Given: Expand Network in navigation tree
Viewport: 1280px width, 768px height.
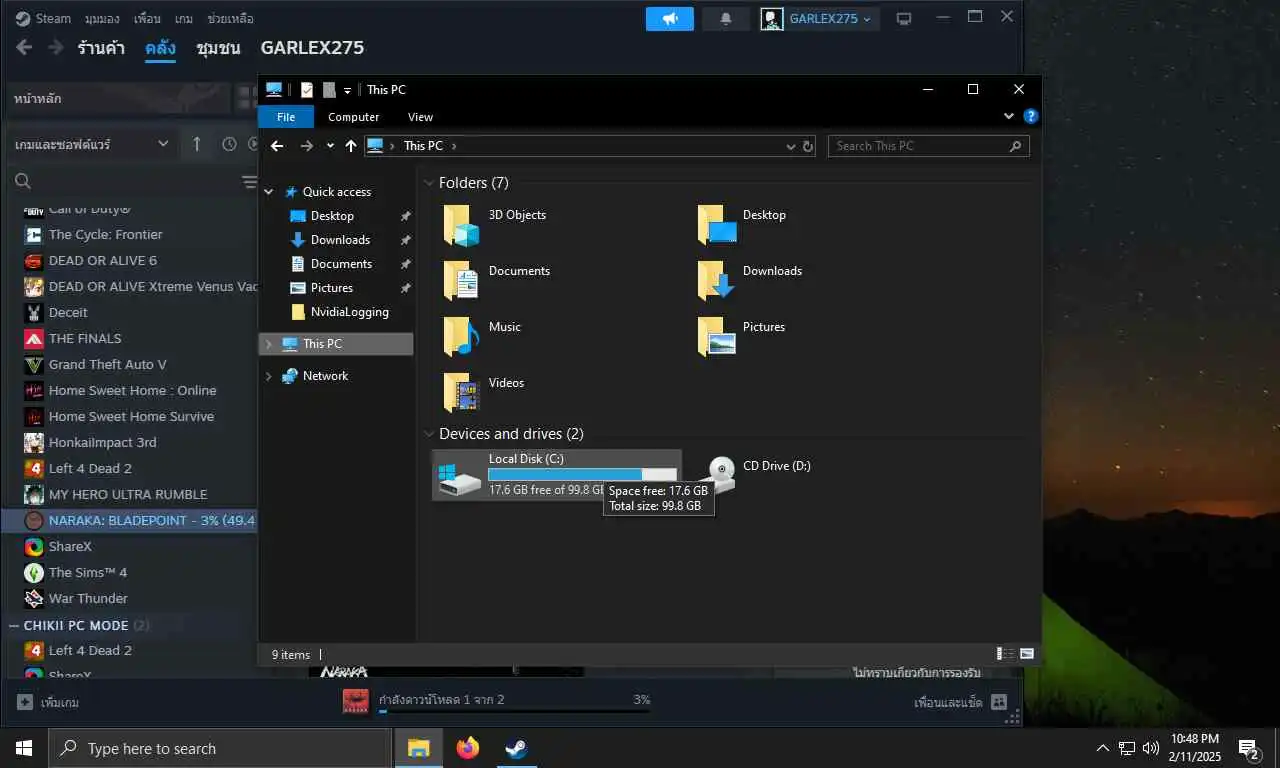Looking at the screenshot, I should pyautogui.click(x=268, y=376).
